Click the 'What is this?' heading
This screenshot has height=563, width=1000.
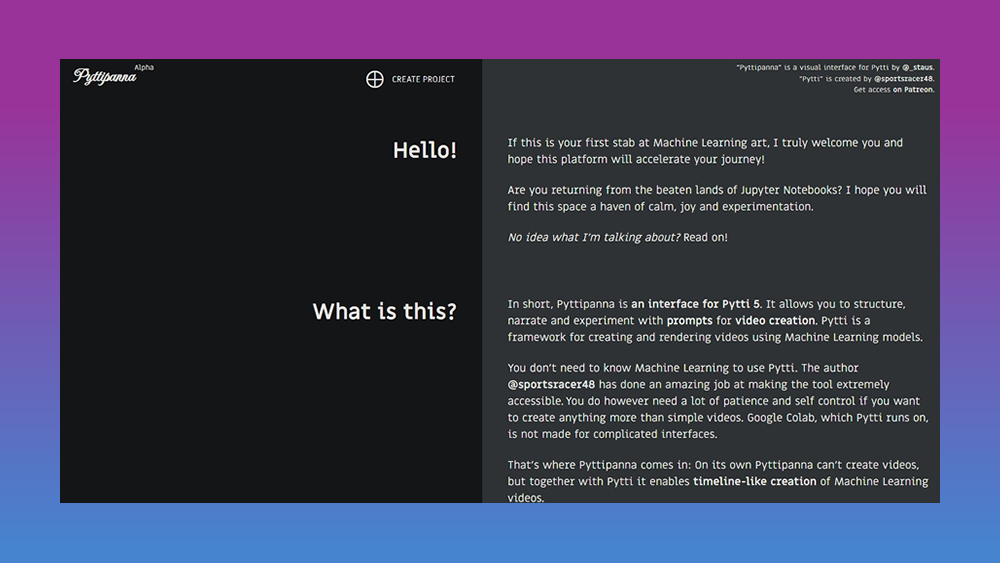pyautogui.click(x=385, y=311)
